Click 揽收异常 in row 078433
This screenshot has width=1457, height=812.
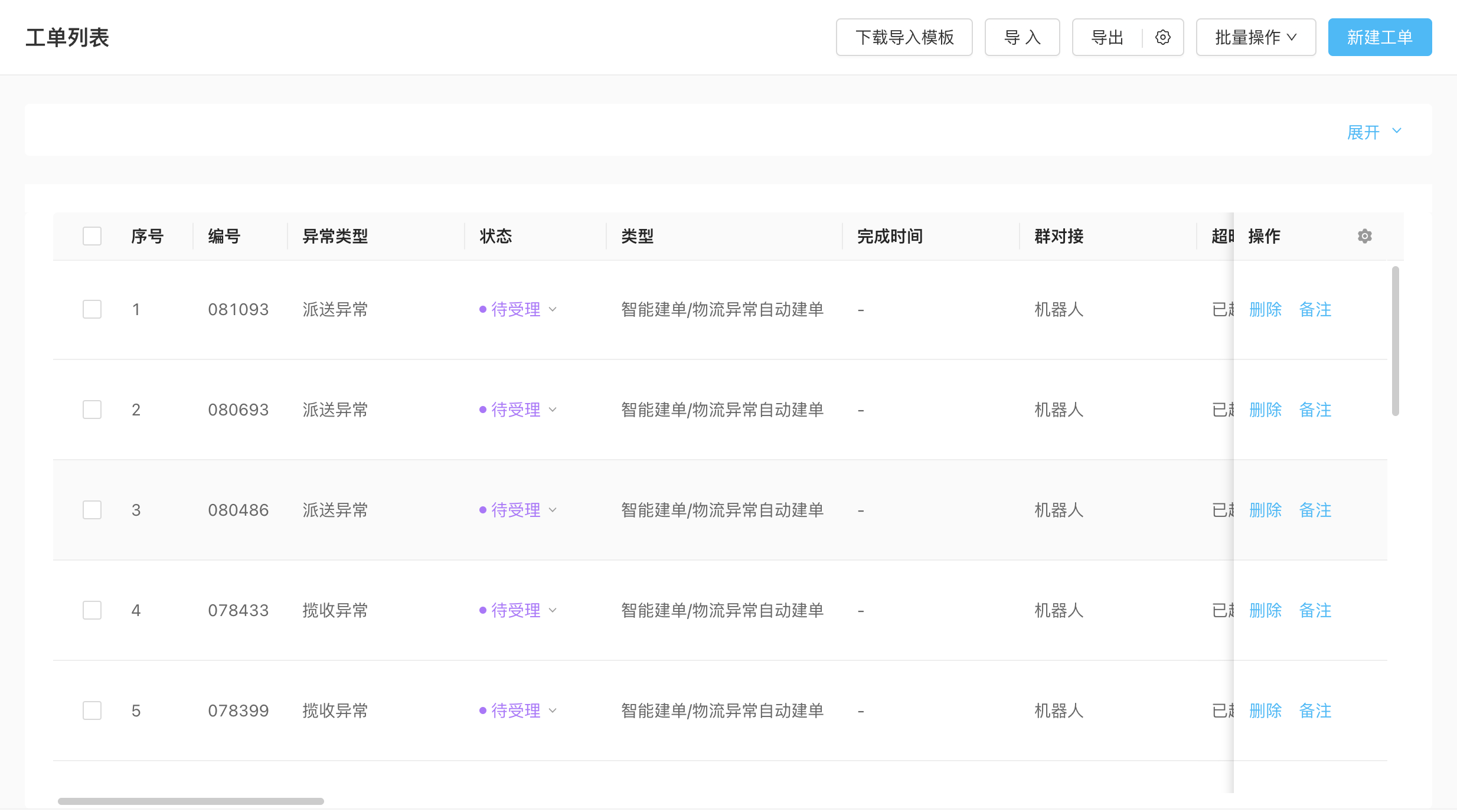(335, 610)
